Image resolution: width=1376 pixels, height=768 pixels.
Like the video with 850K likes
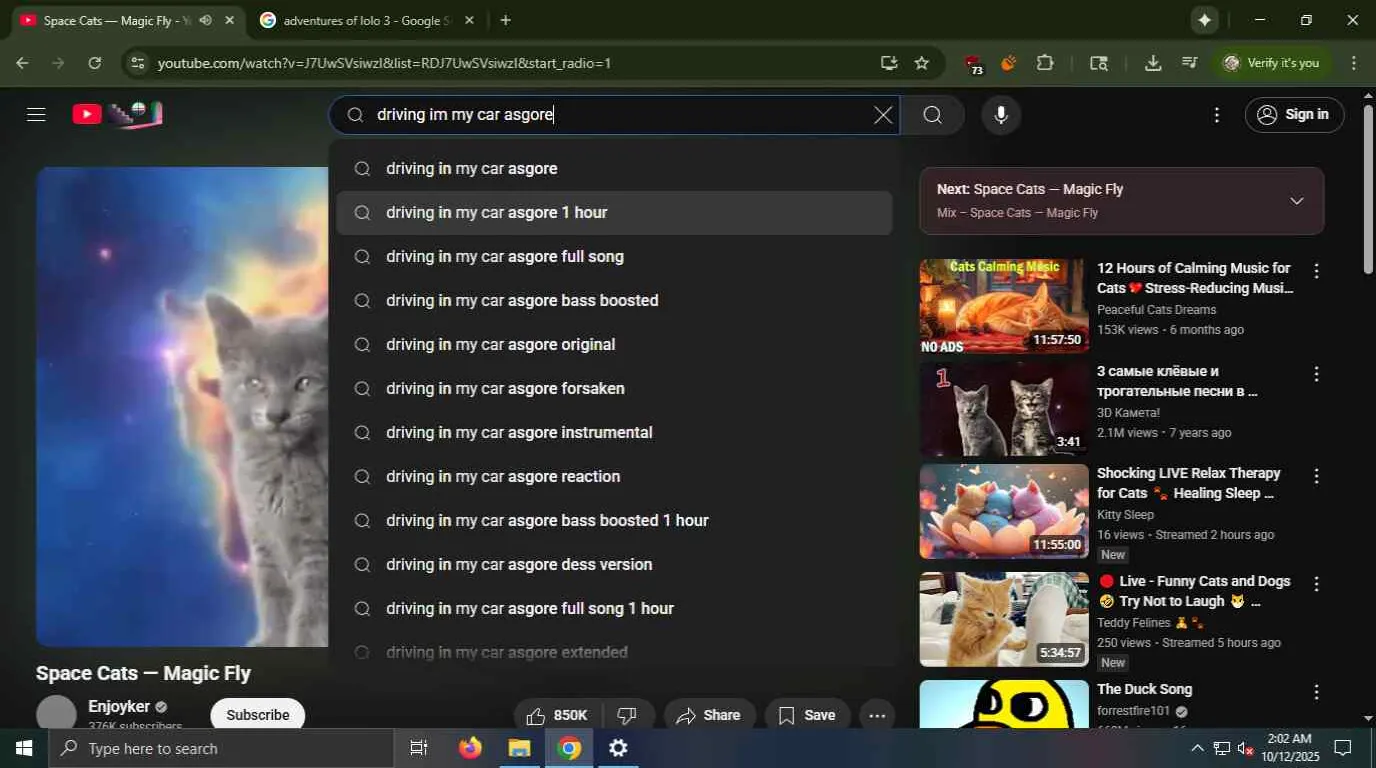pos(558,715)
